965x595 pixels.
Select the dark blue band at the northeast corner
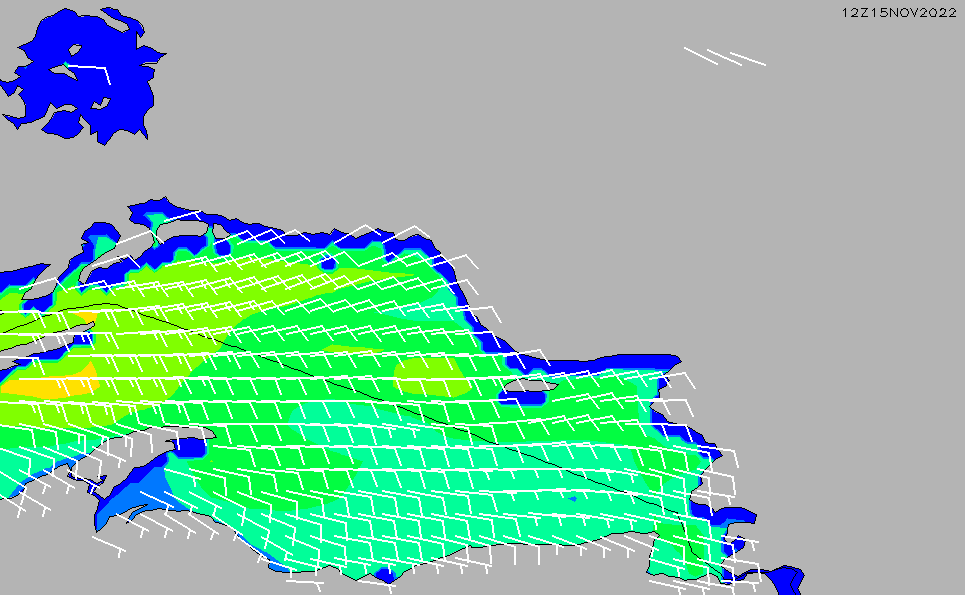pyautogui.click(x=640, y=362)
